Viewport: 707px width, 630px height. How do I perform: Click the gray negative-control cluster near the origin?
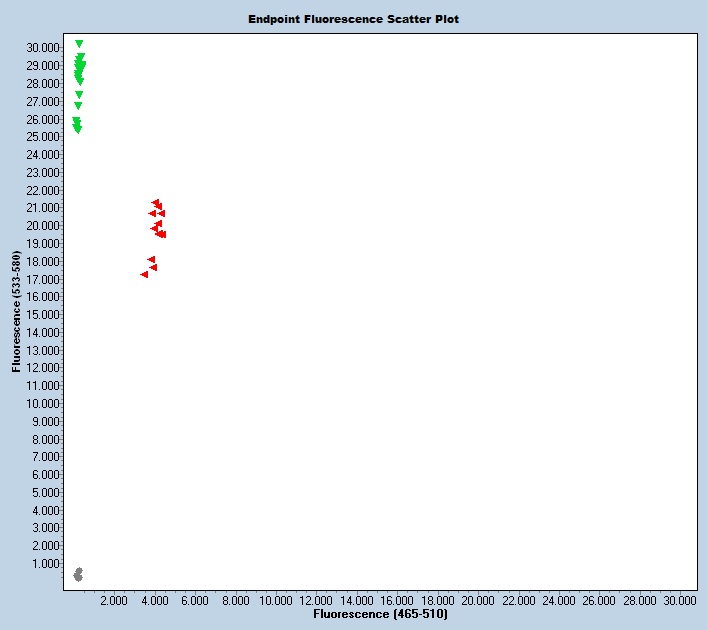[x=78, y=574]
